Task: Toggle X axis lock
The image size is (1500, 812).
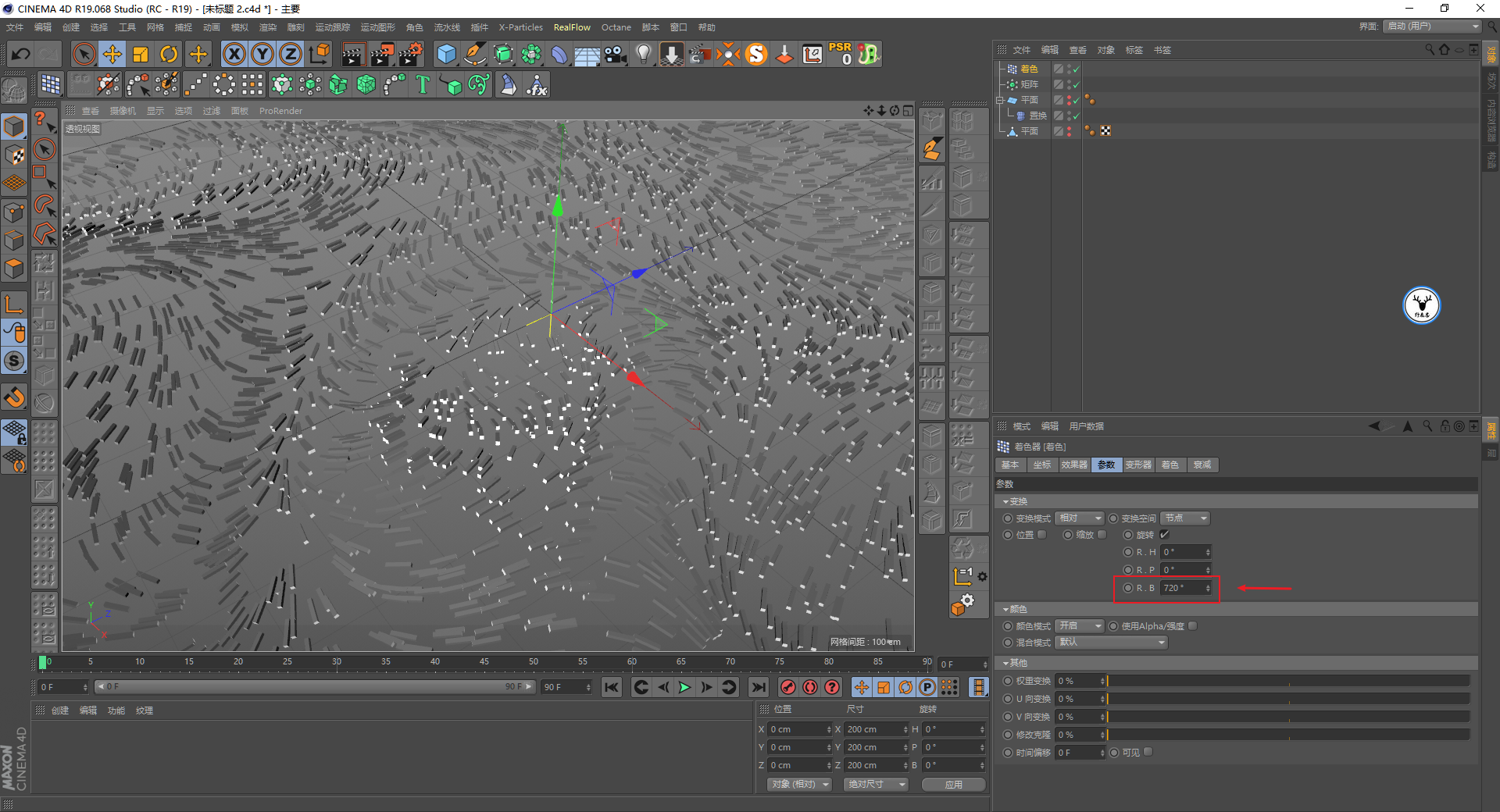Action: (234, 54)
